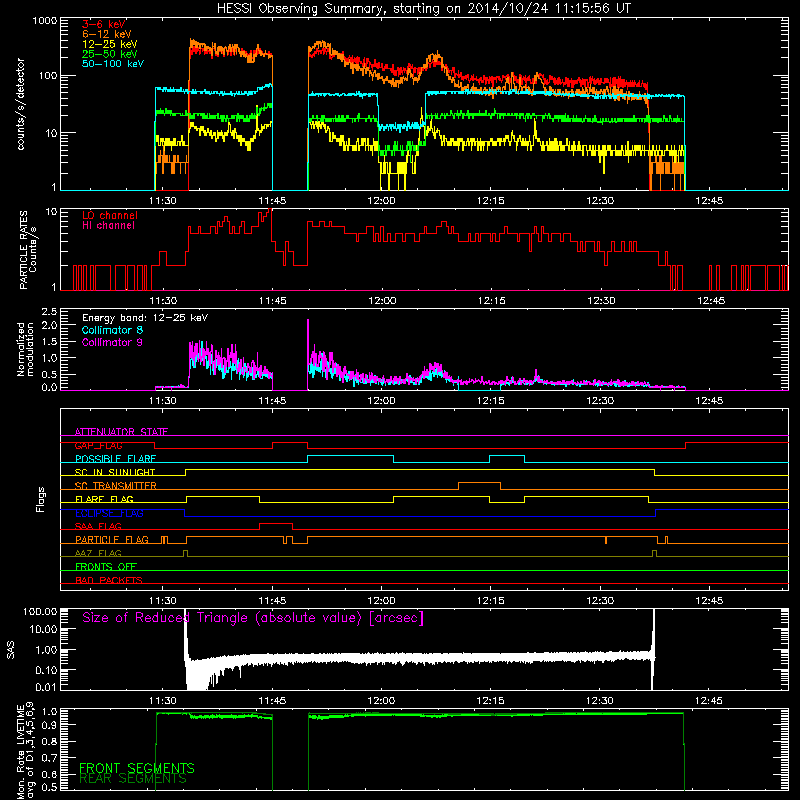
Task: Select the blue ECLIPSE_FLAG label
Action: tap(109, 513)
